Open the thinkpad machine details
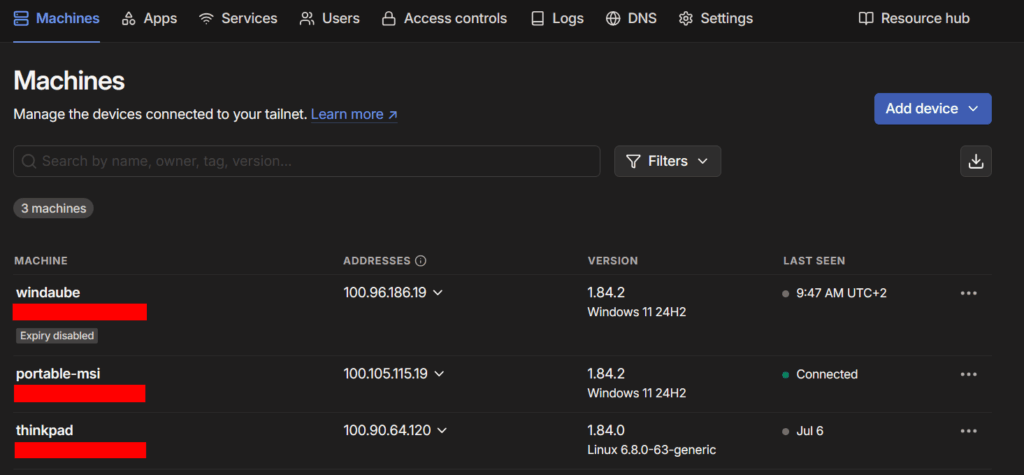Viewport: 1024px width, 475px height. click(45, 431)
